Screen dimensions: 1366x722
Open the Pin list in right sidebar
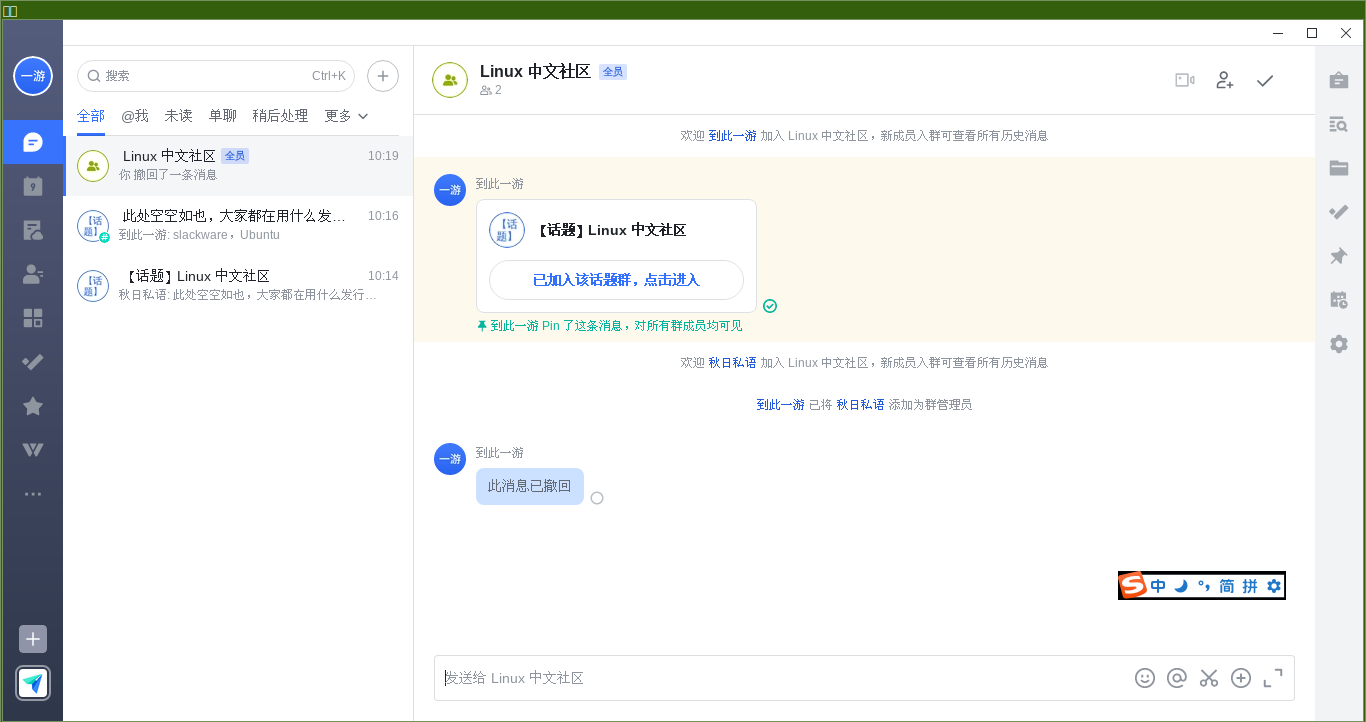tap(1338, 256)
